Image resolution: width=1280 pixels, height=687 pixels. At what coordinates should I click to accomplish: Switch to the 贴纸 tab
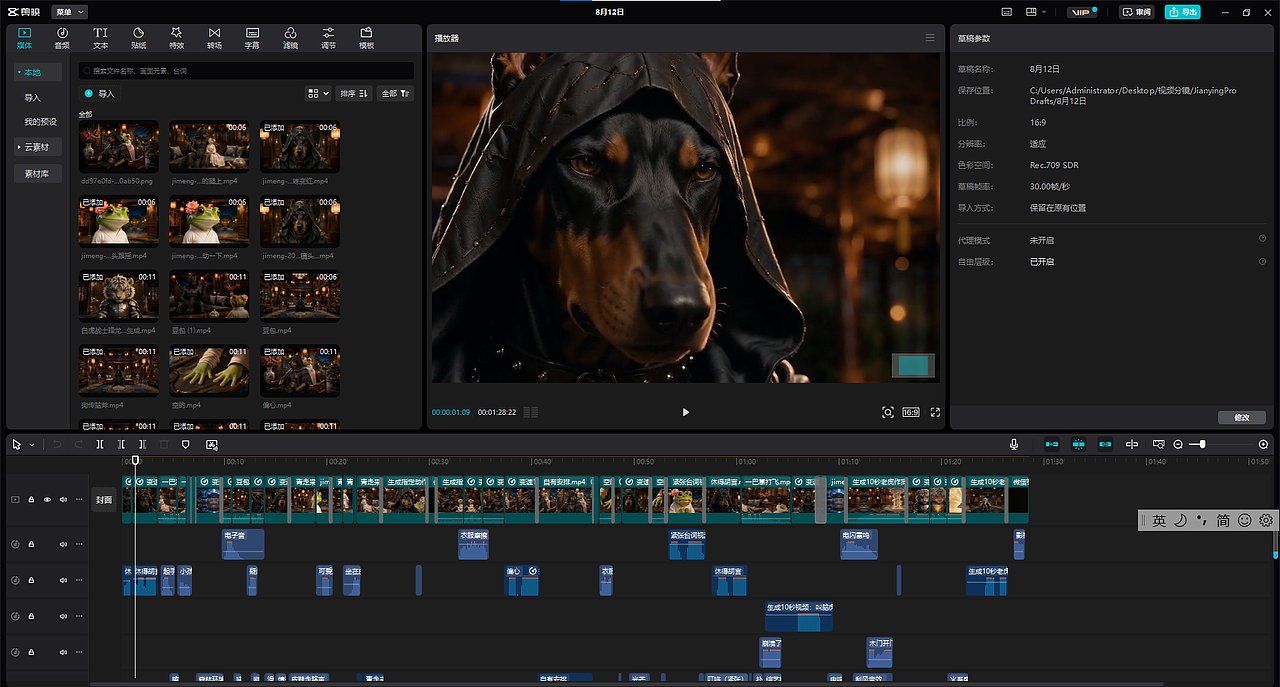pyautogui.click(x=138, y=38)
